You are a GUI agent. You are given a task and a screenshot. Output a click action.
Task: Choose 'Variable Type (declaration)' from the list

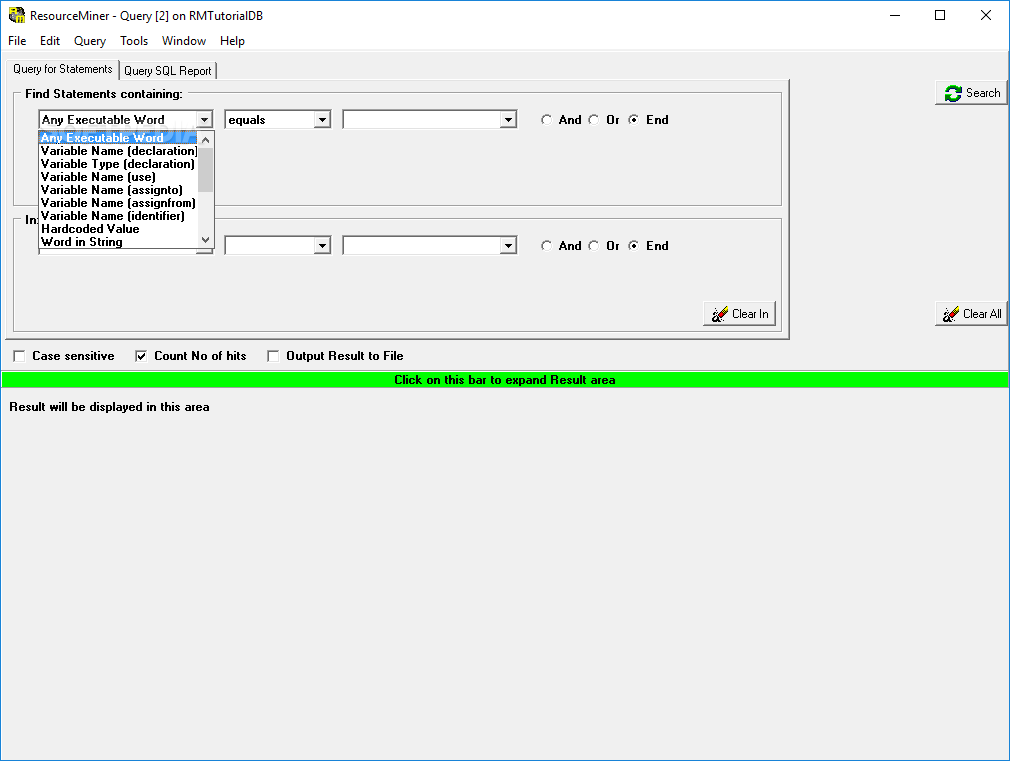[118, 164]
